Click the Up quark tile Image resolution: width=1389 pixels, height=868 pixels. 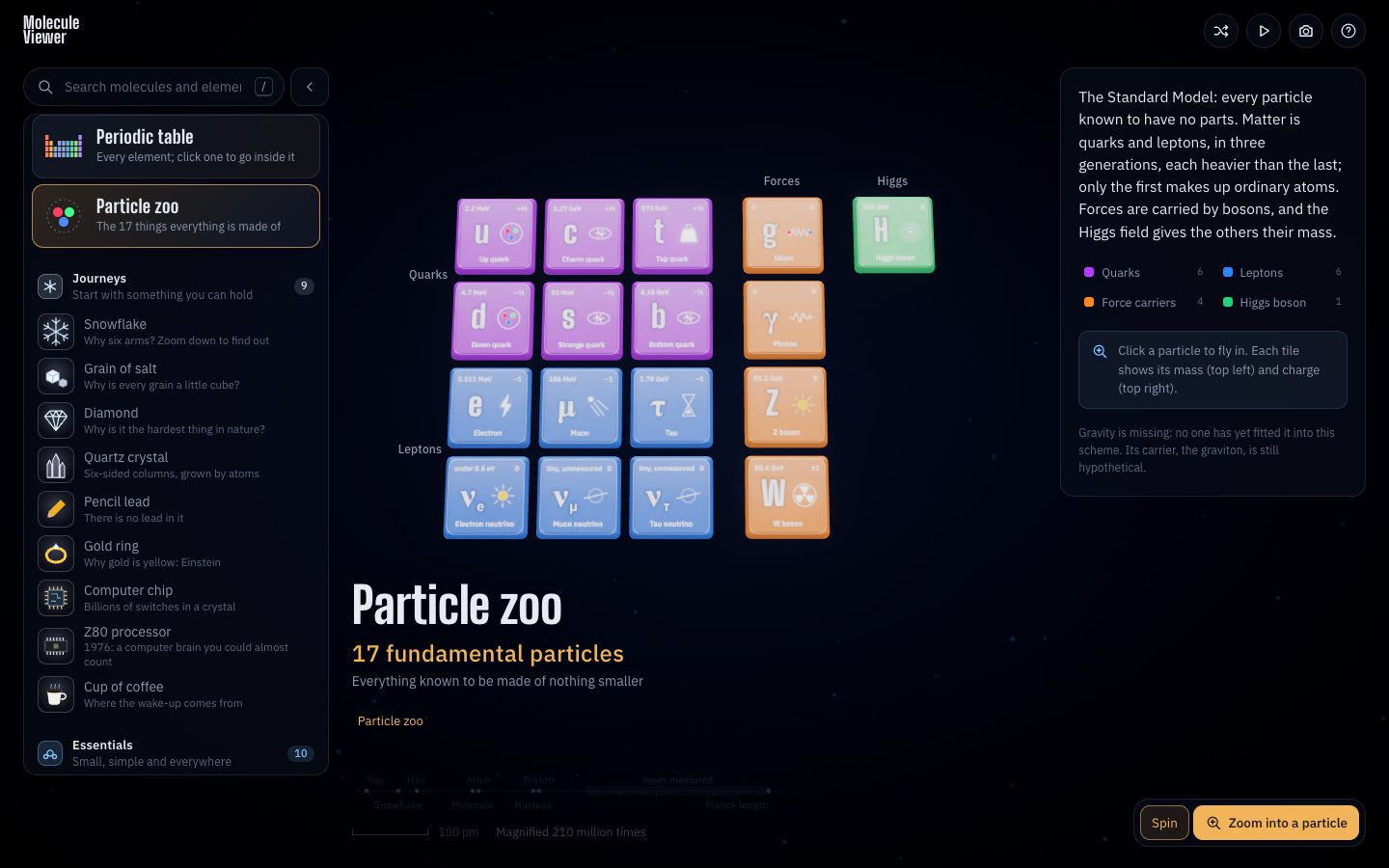tap(495, 235)
